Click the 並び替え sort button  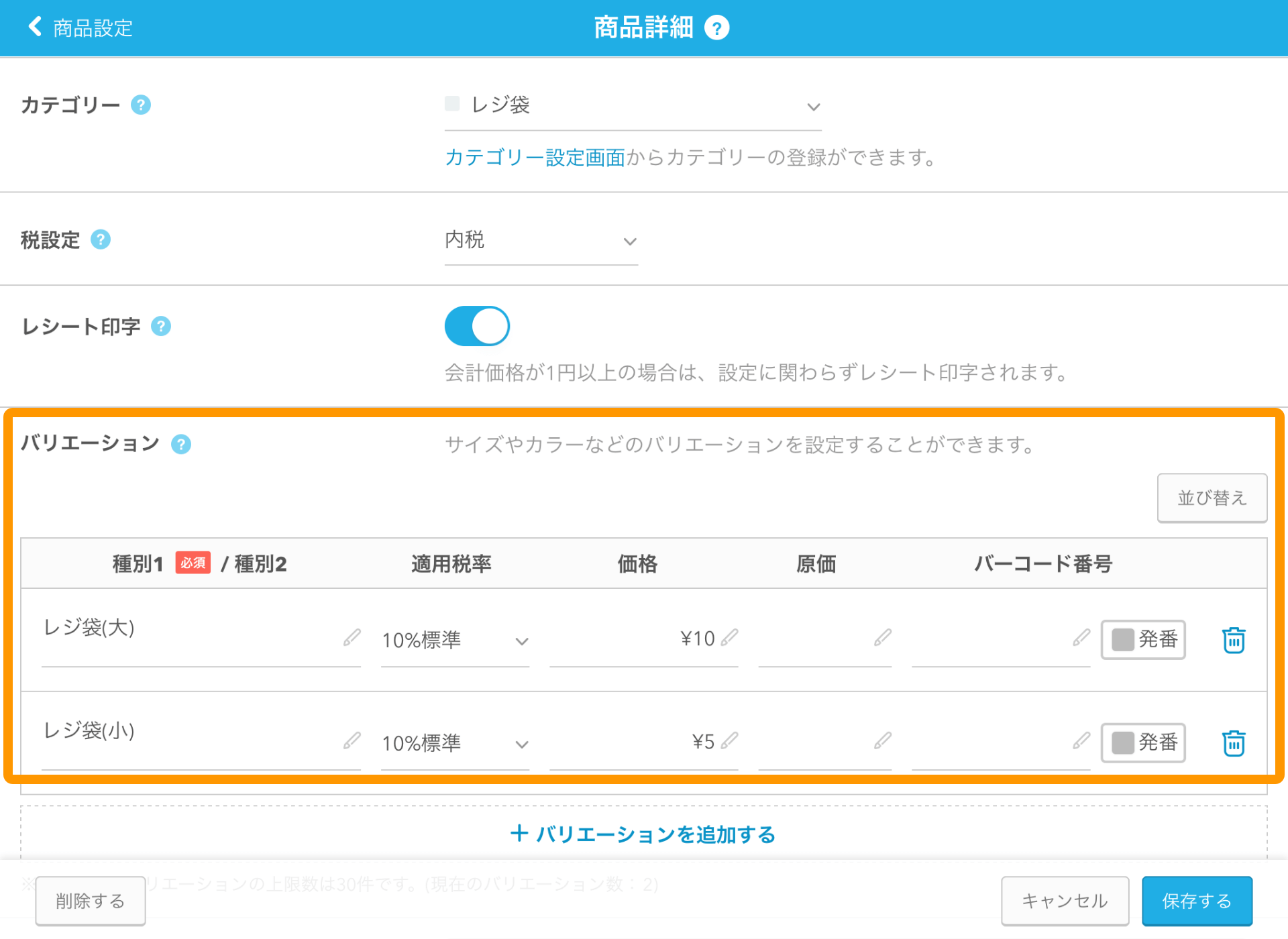1212,498
